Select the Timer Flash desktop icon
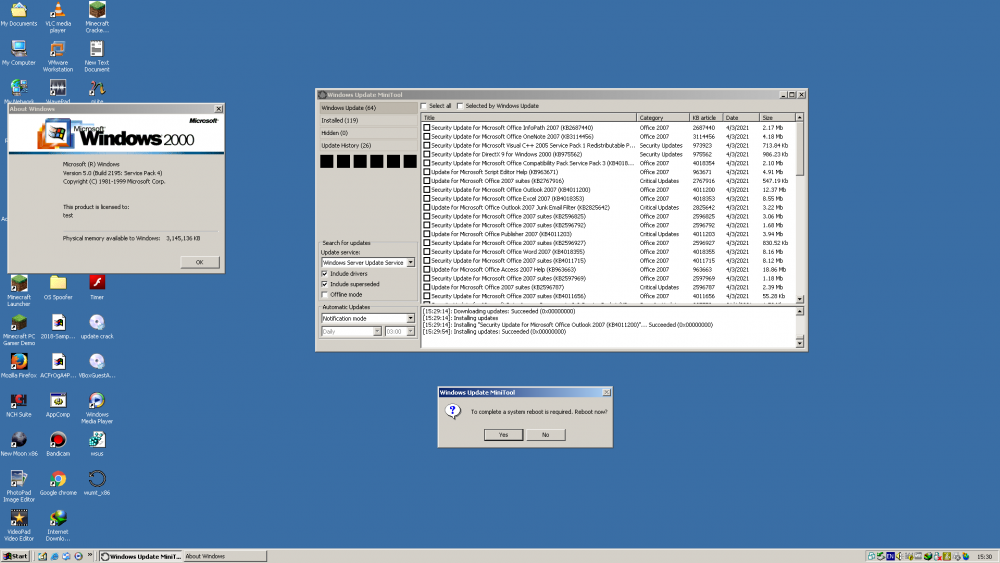1000x563 pixels. (x=97, y=288)
